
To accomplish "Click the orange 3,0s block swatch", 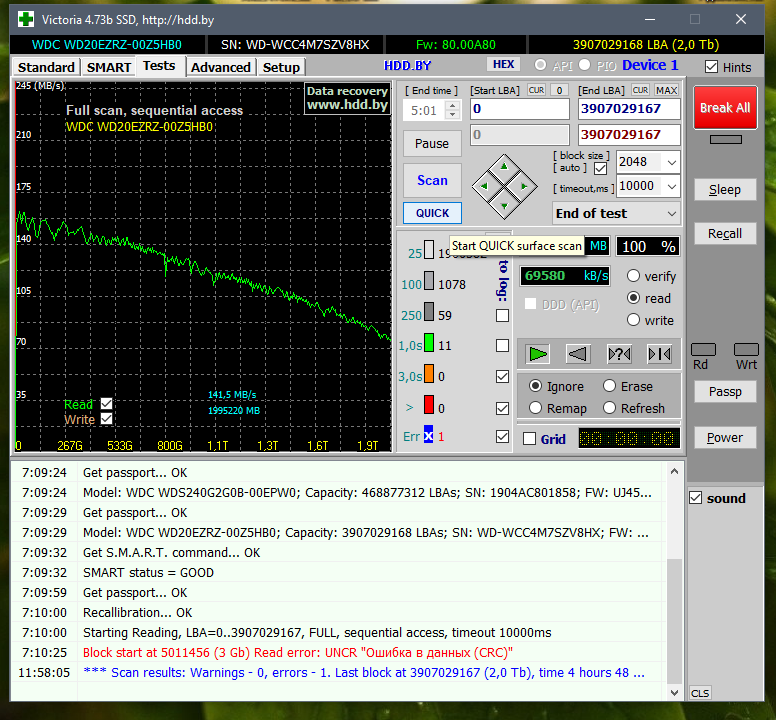I will (429, 374).
